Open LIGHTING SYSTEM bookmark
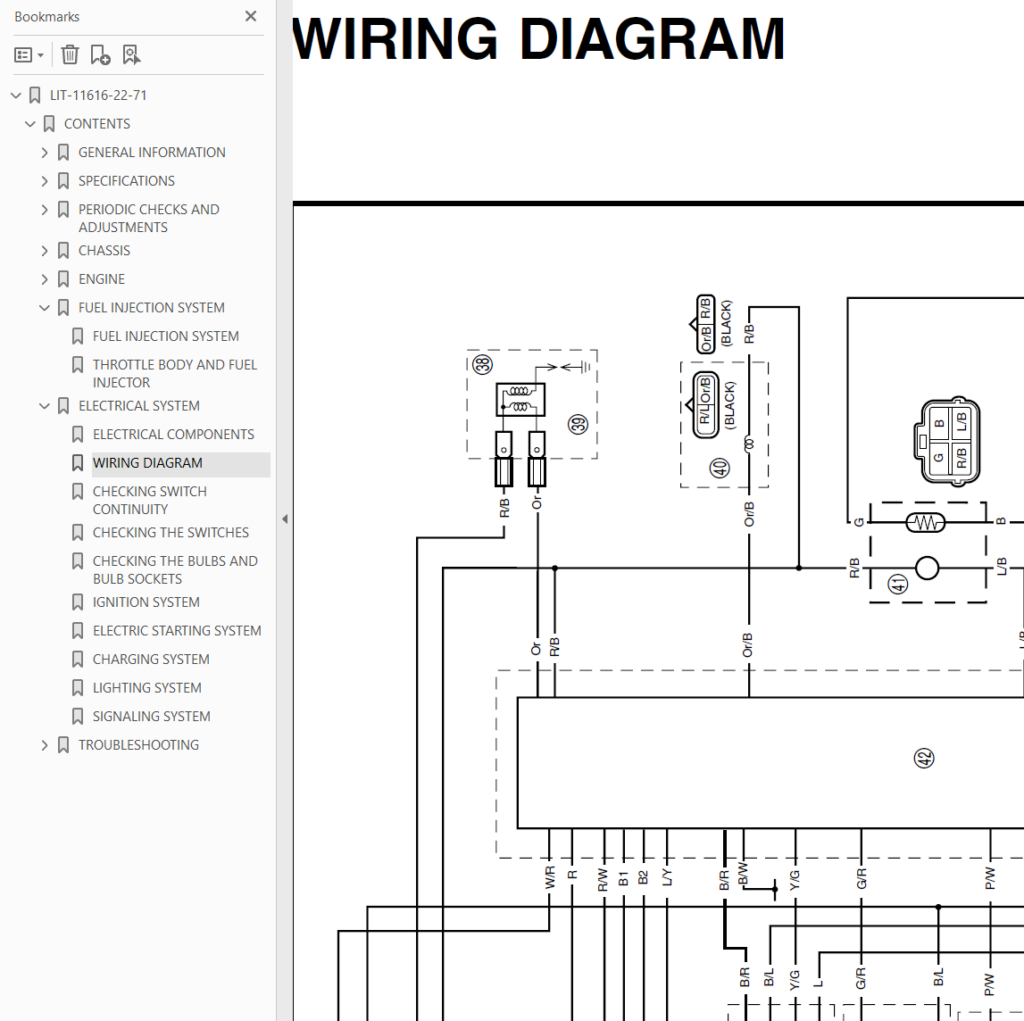Screen dimensions: 1024x1021 pyautogui.click(x=148, y=688)
